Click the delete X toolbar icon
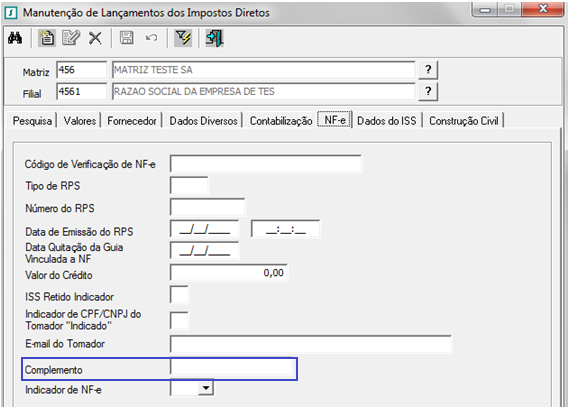Image resolution: width=569 pixels, height=407 pixels. pyautogui.click(x=95, y=38)
